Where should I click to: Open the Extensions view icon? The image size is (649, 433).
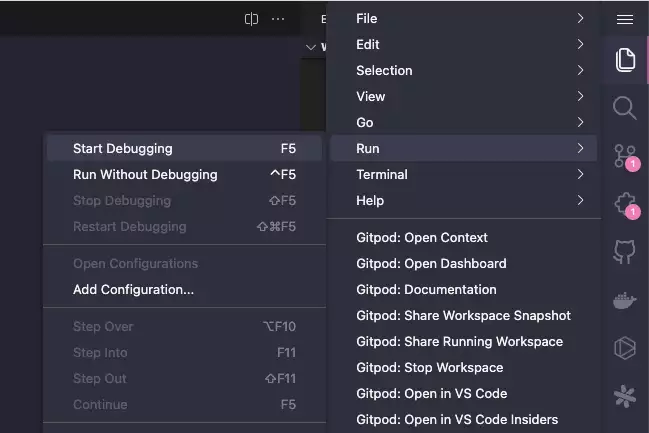[626, 205]
